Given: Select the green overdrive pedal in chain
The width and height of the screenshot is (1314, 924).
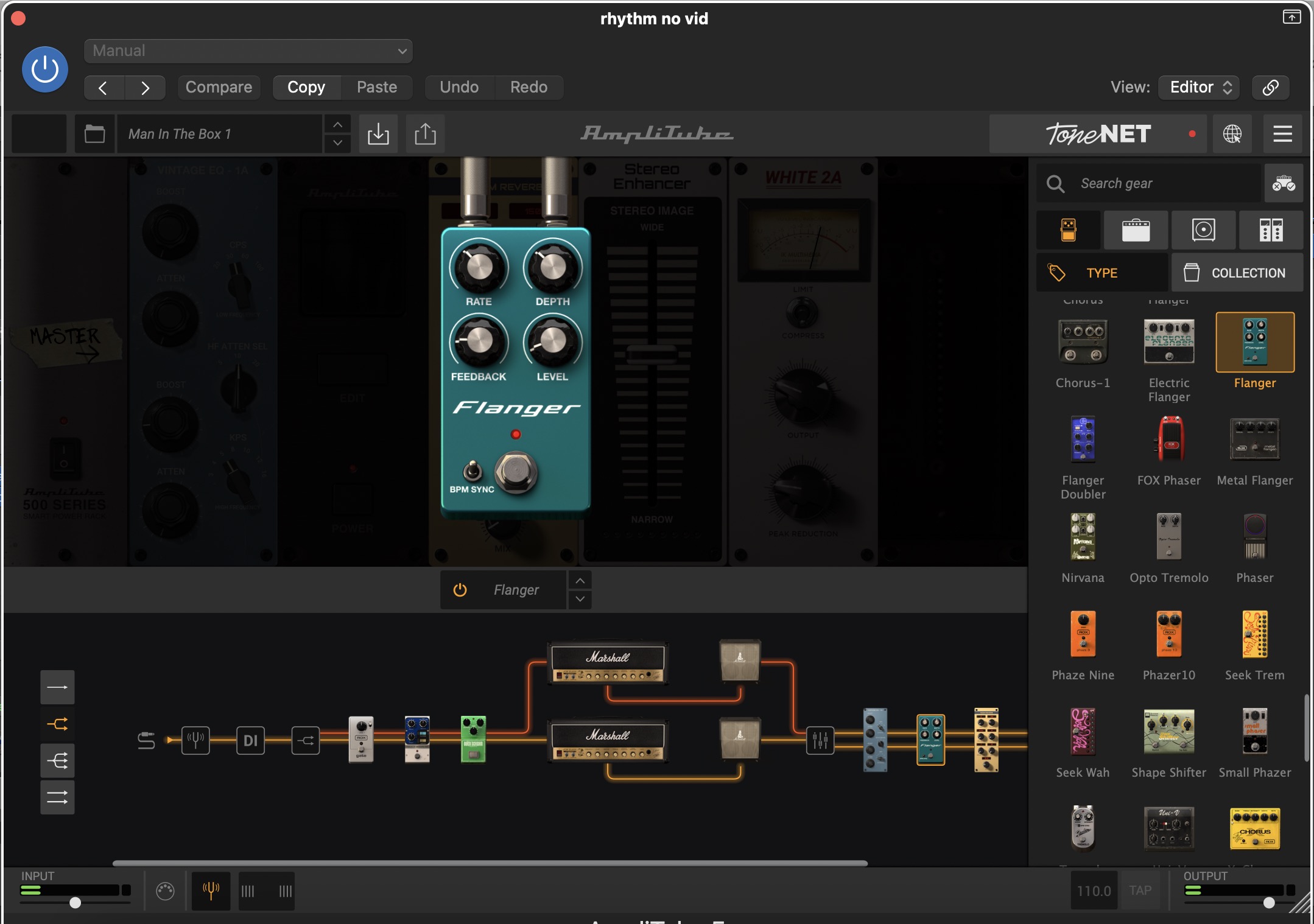Looking at the screenshot, I should (x=473, y=739).
